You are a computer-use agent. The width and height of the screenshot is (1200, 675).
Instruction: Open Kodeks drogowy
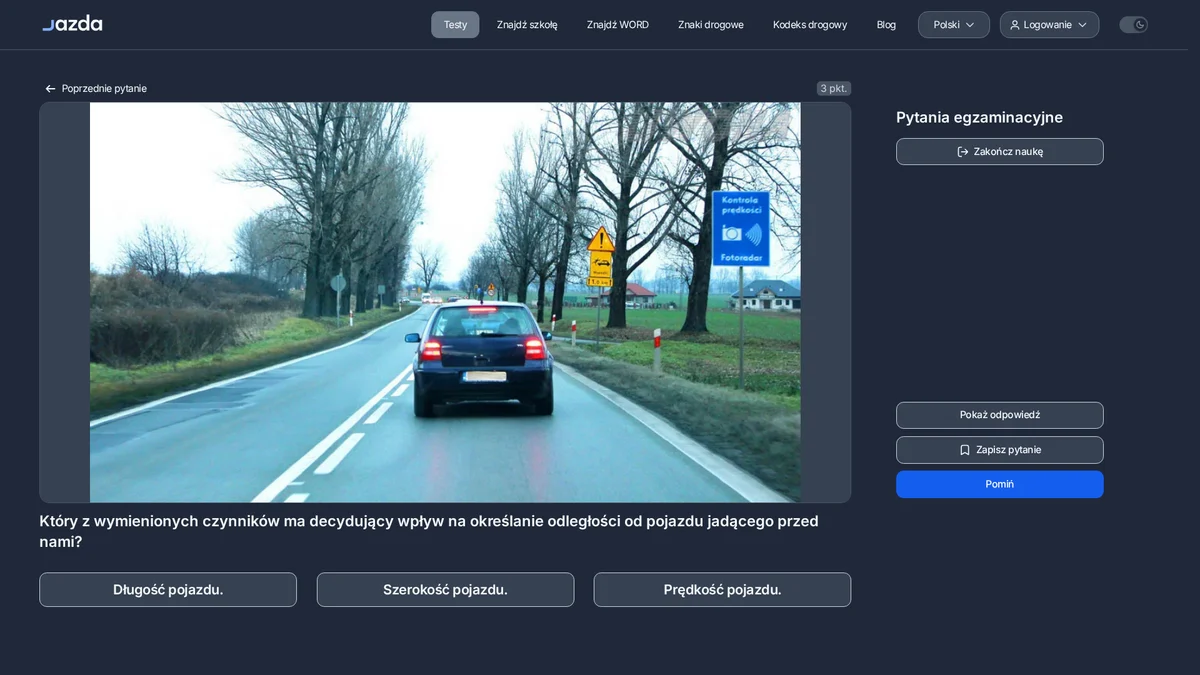[810, 25]
